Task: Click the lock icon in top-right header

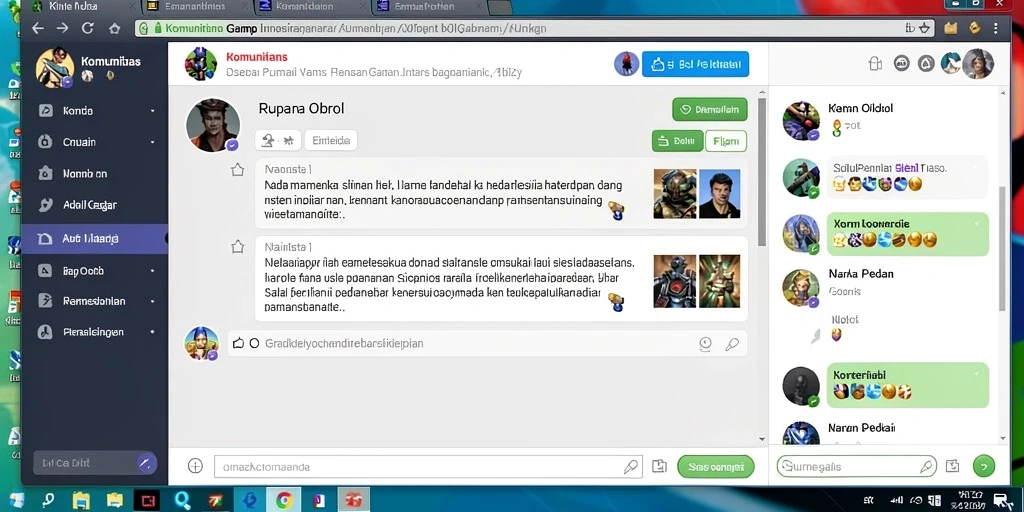Action: 876,63
